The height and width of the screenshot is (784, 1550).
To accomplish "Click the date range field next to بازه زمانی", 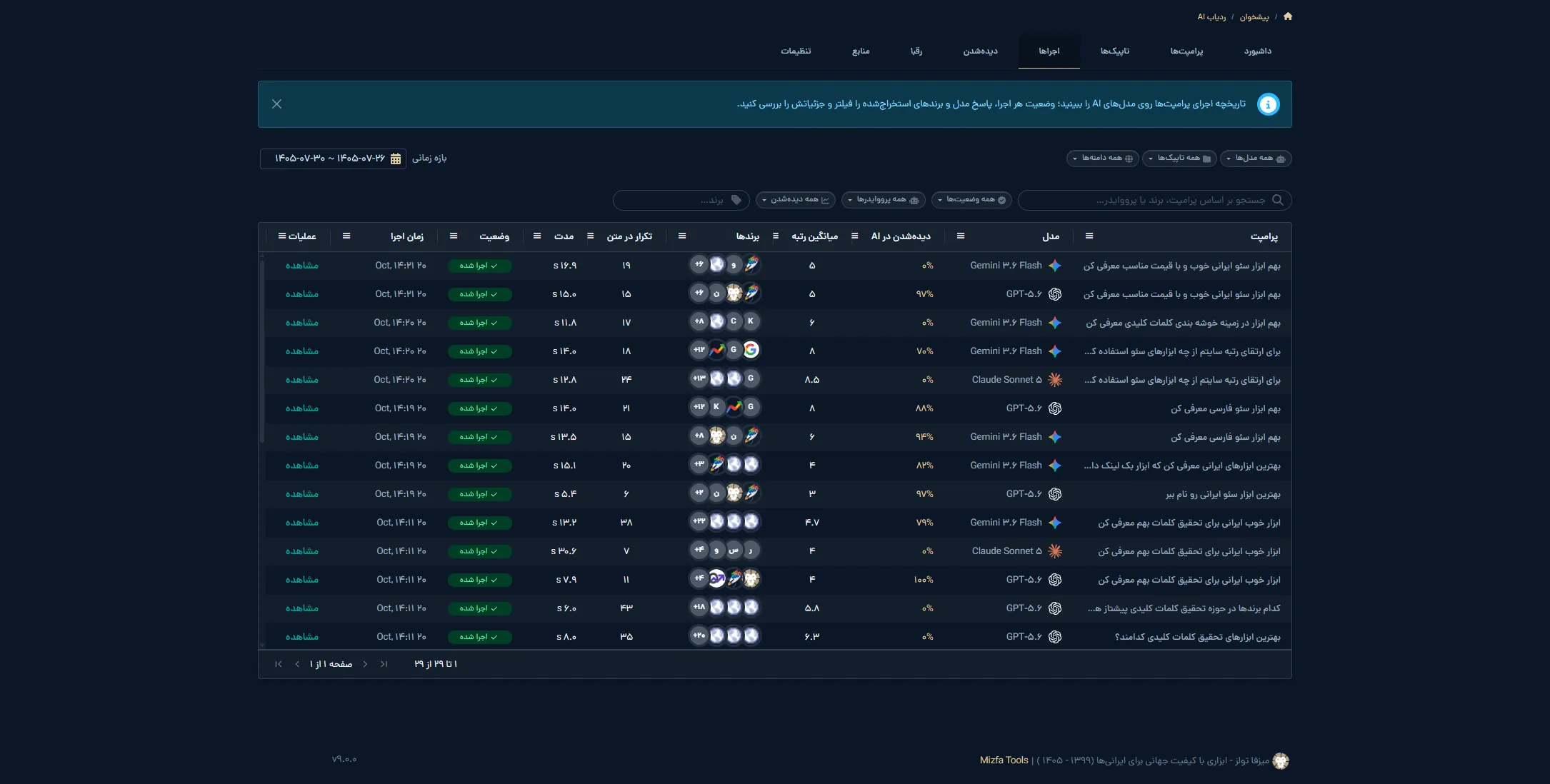I will (333, 159).
